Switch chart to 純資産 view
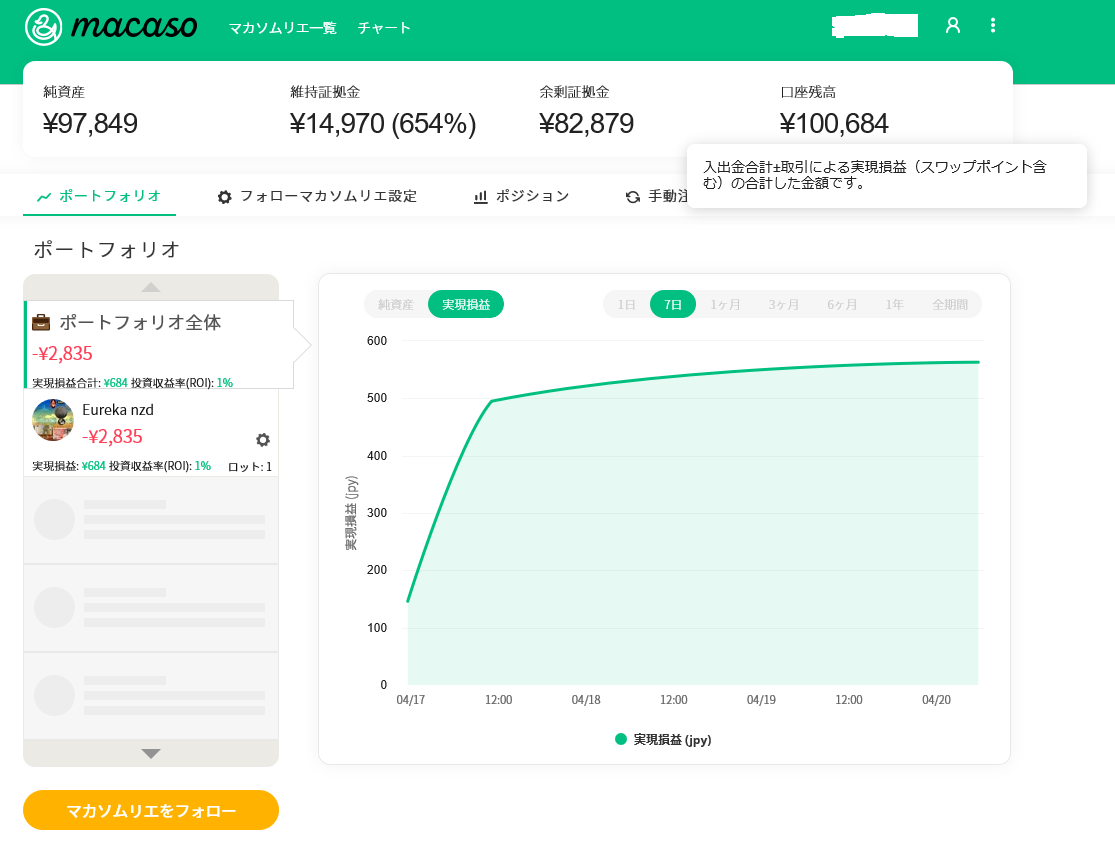This screenshot has width=1115, height=868. point(395,304)
